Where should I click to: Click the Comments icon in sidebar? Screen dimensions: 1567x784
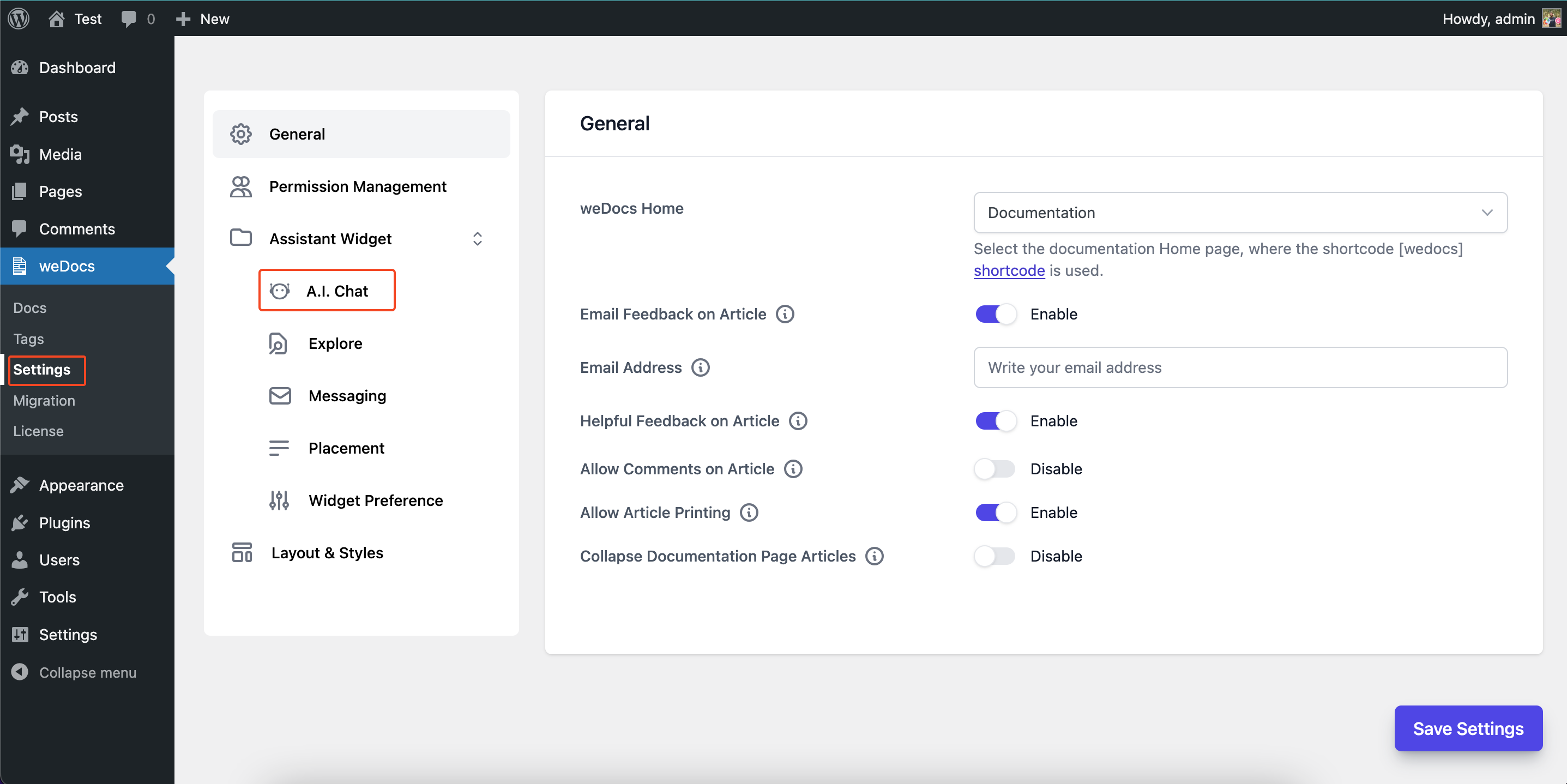pyautogui.click(x=20, y=228)
